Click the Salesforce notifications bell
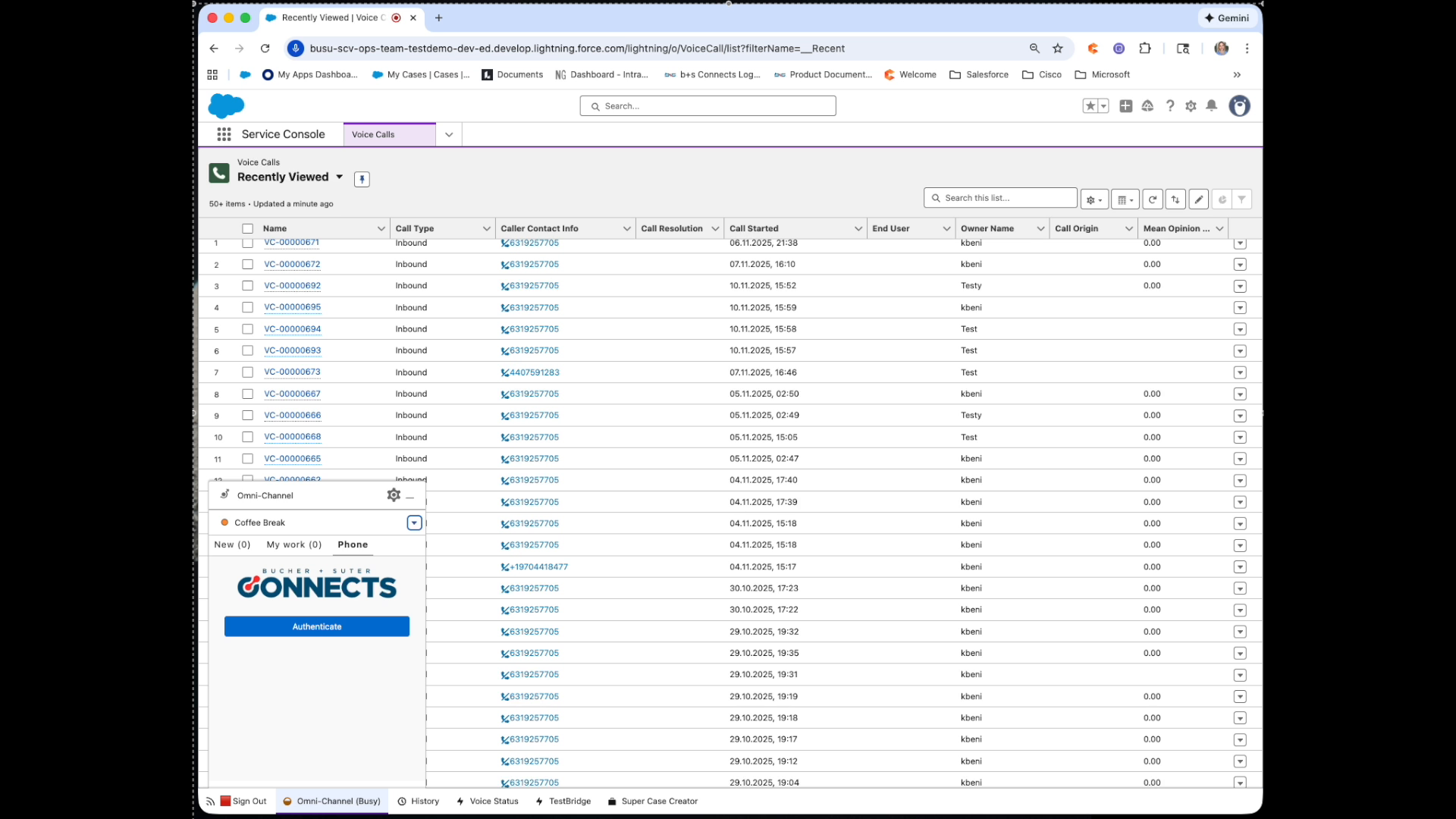 point(1211,106)
